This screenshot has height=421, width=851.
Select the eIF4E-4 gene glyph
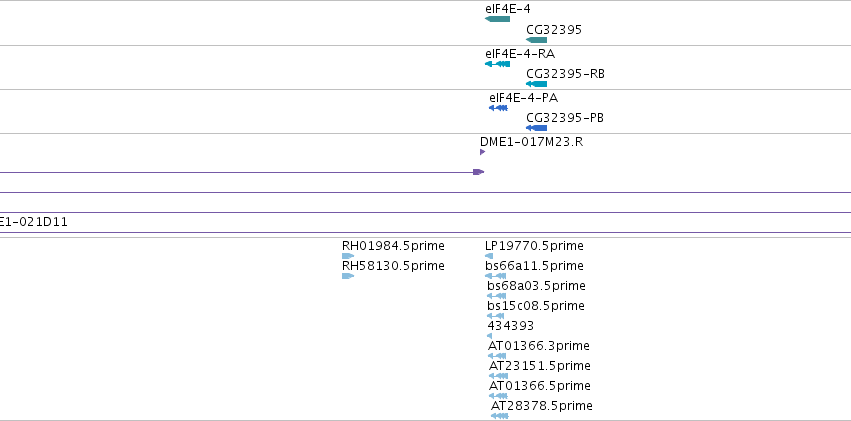(x=497, y=19)
